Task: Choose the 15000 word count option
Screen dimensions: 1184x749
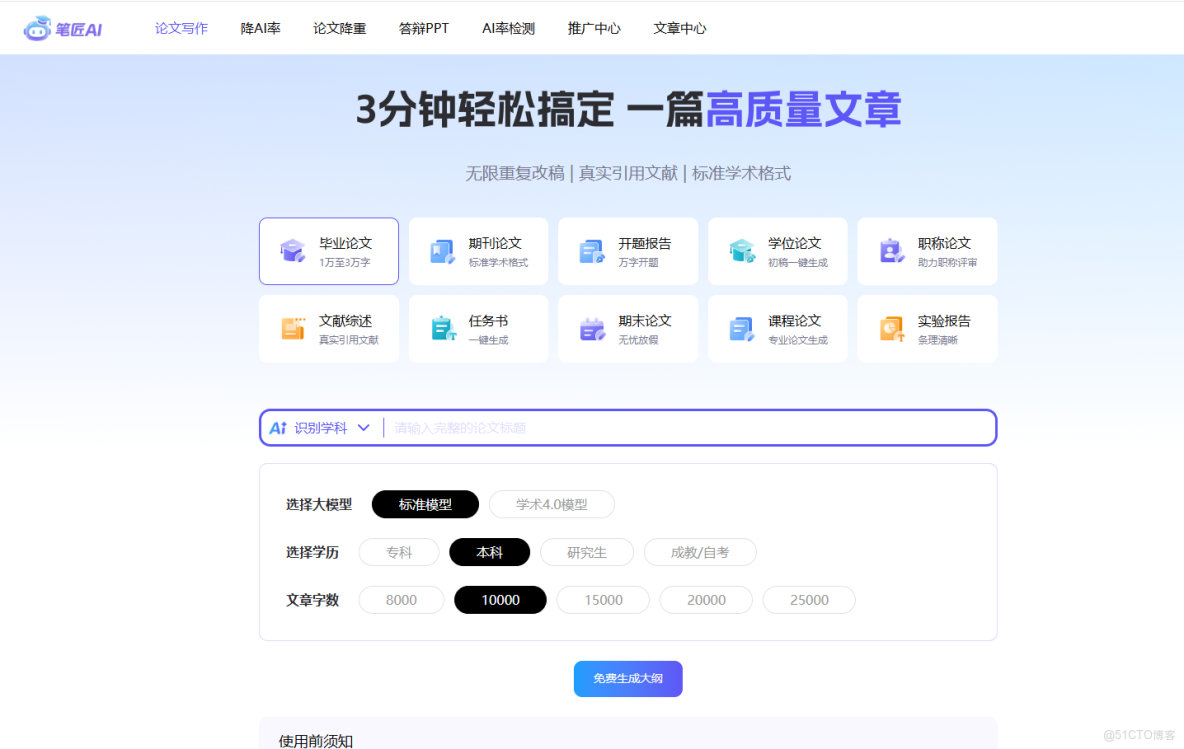Action: pyautogui.click(x=602, y=599)
